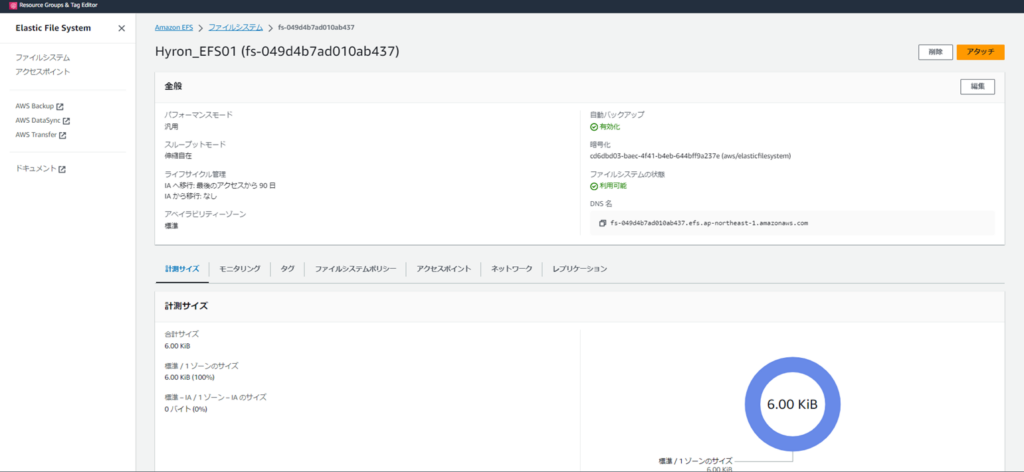Click the DNS name fs-049d4b7ad010ab437.efs.ap-northeast-1.amazonaws.com
Image resolution: width=1024 pixels, height=472 pixels.
tap(709, 223)
